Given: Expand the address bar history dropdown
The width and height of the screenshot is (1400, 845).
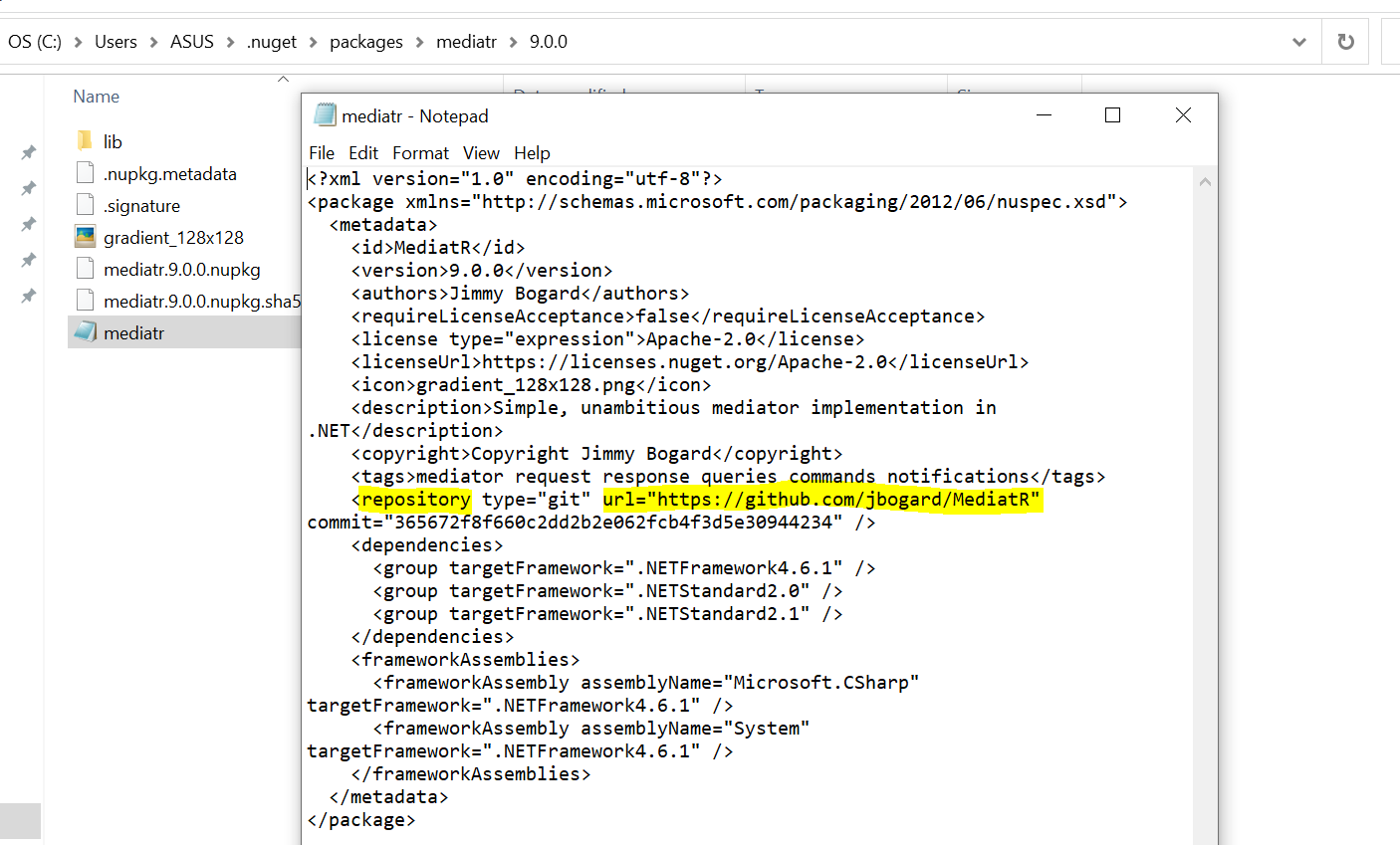Looking at the screenshot, I should (1299, 42).
